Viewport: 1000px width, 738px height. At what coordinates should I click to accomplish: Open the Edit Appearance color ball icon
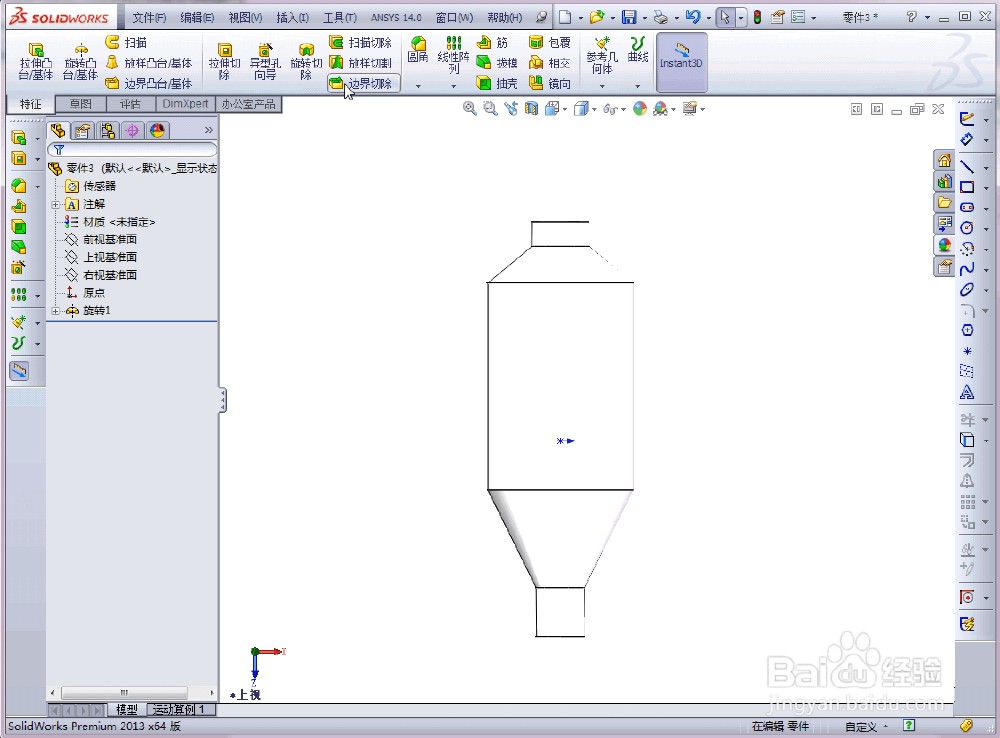coord(640,108)
